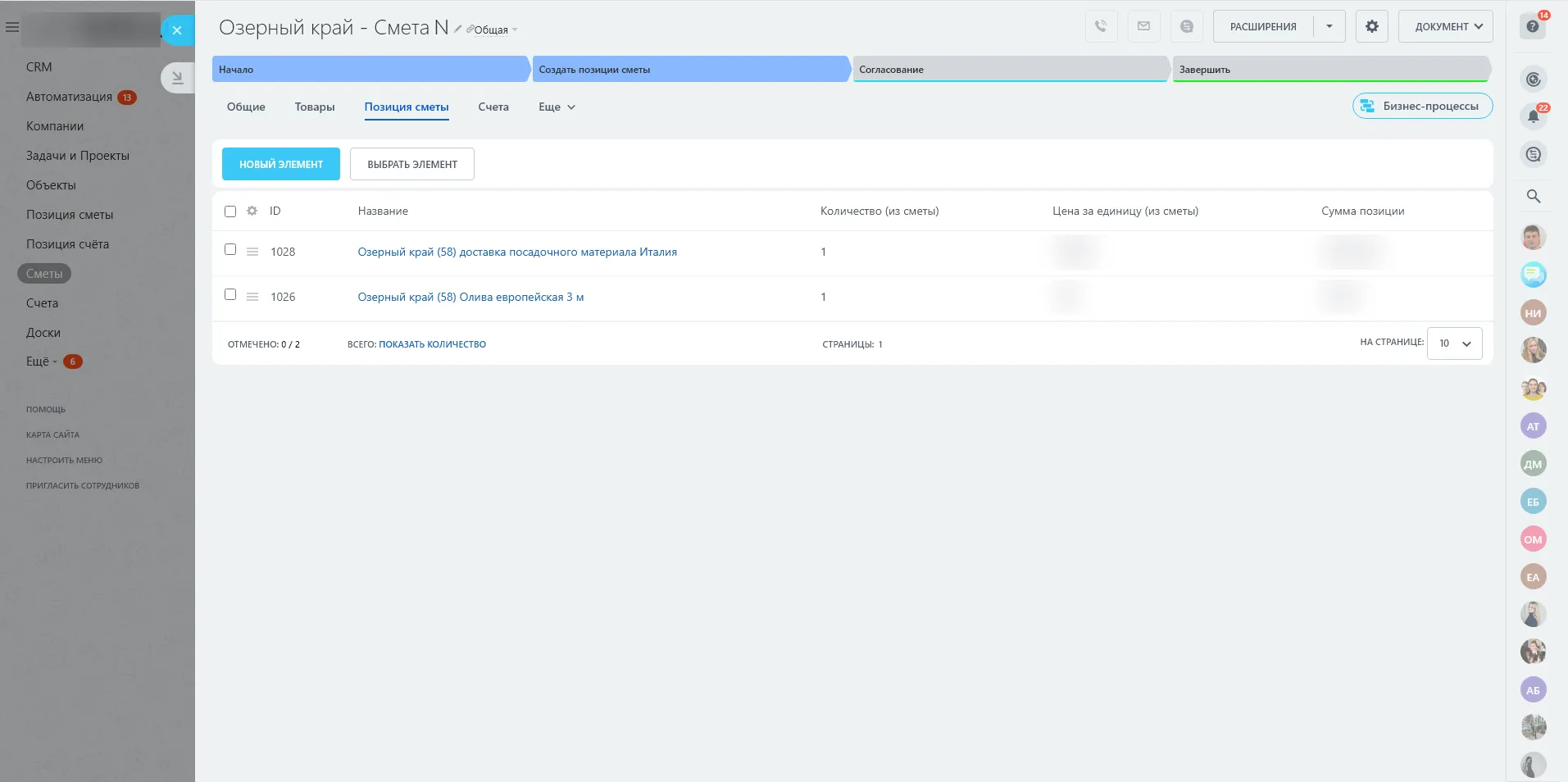1568x782 pixels.
Task: Select the Согласование stage in the progress bar
Action: 1010,69
